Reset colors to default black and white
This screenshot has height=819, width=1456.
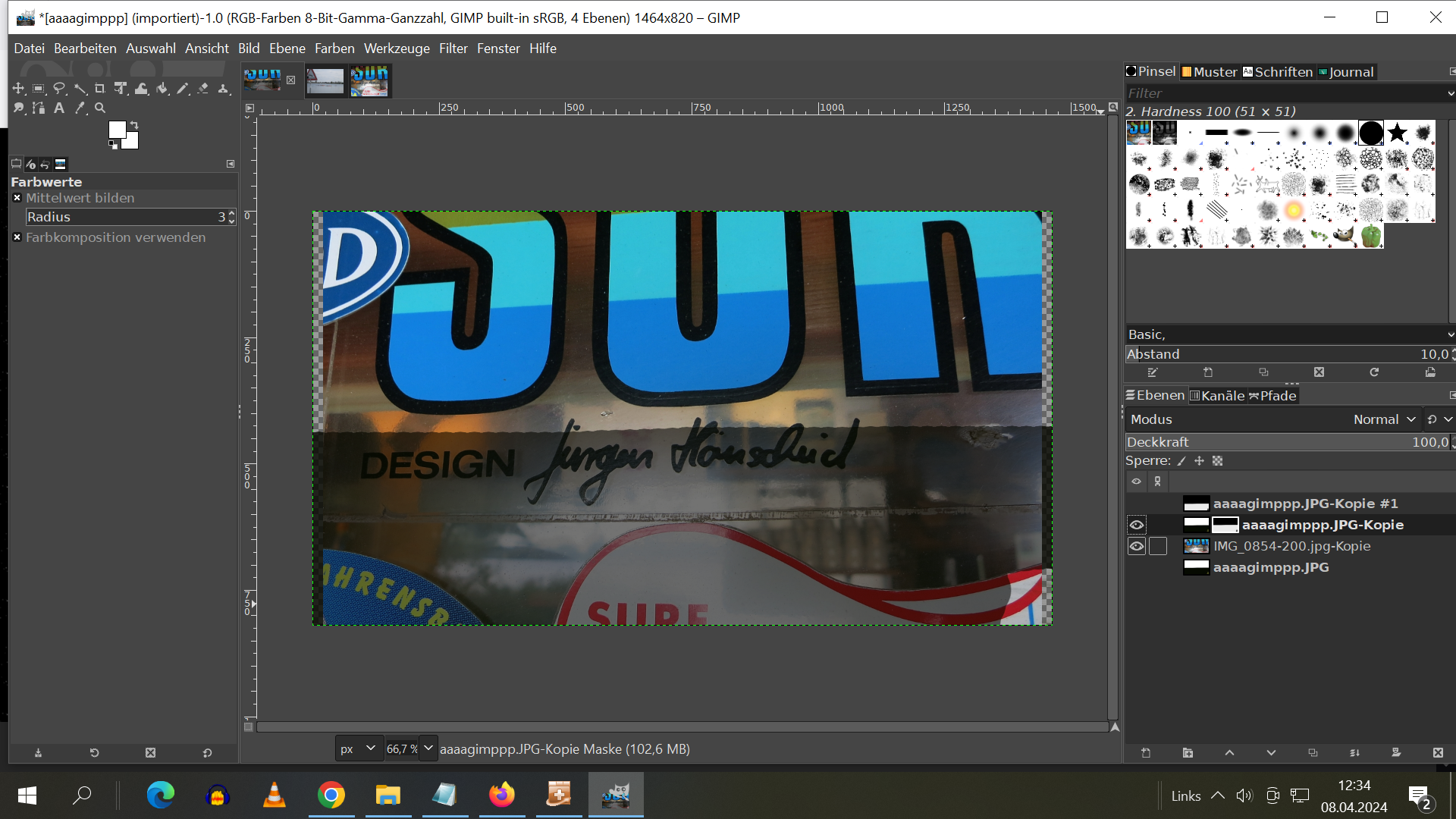click(x=113, y=145)
